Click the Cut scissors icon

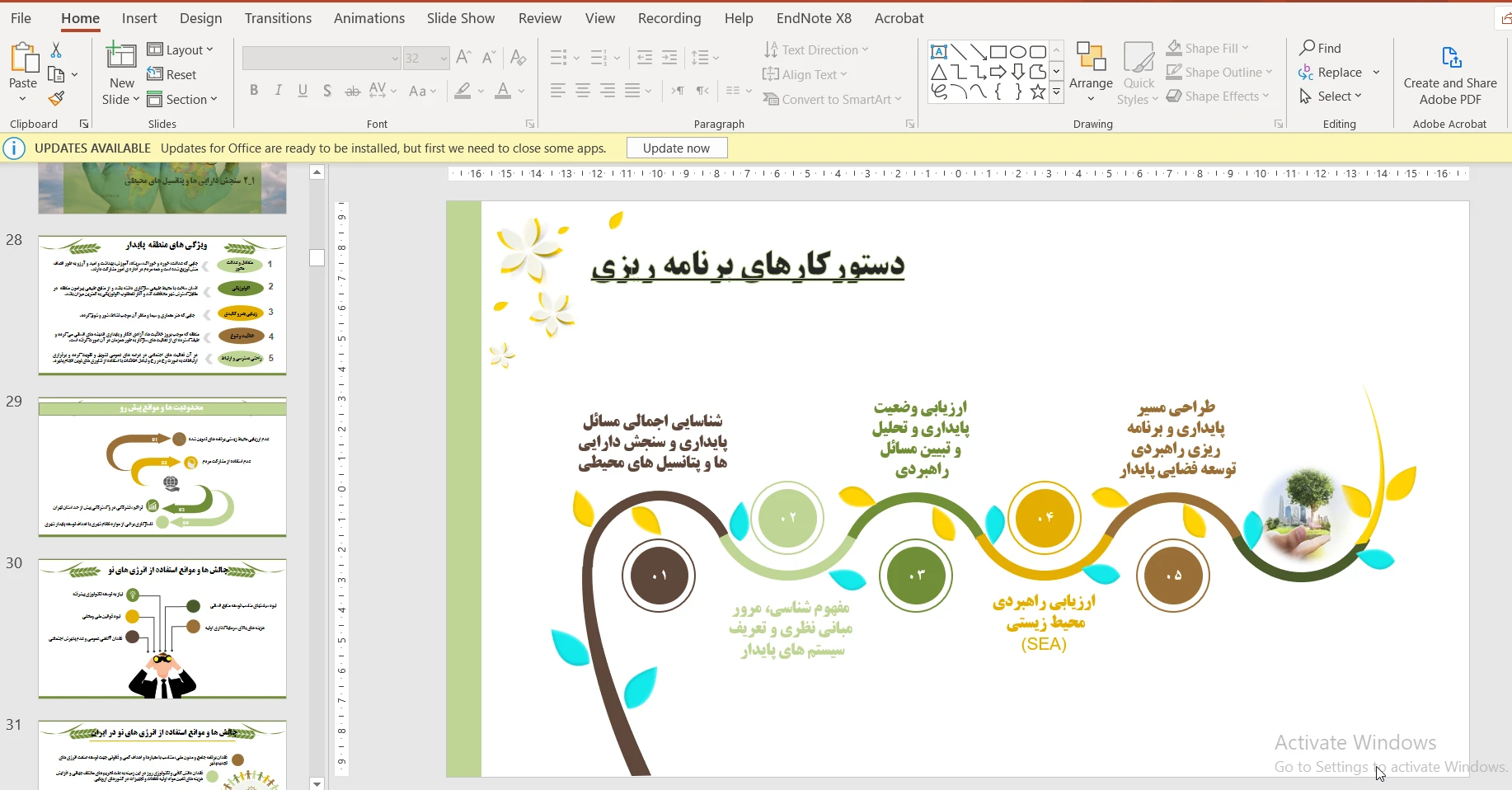pos(56,50)
